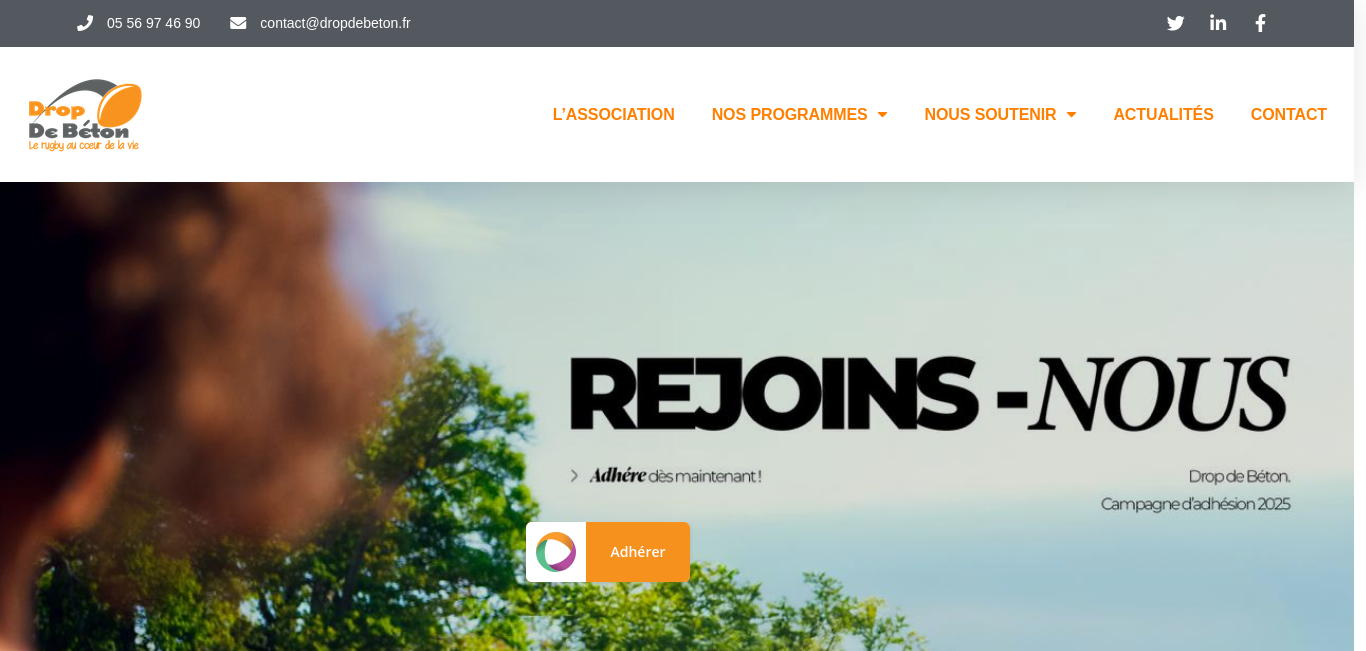
Task: Click the Rejoins-Nous banner headline
Action: pyautogui.click(x=929, y=393)
